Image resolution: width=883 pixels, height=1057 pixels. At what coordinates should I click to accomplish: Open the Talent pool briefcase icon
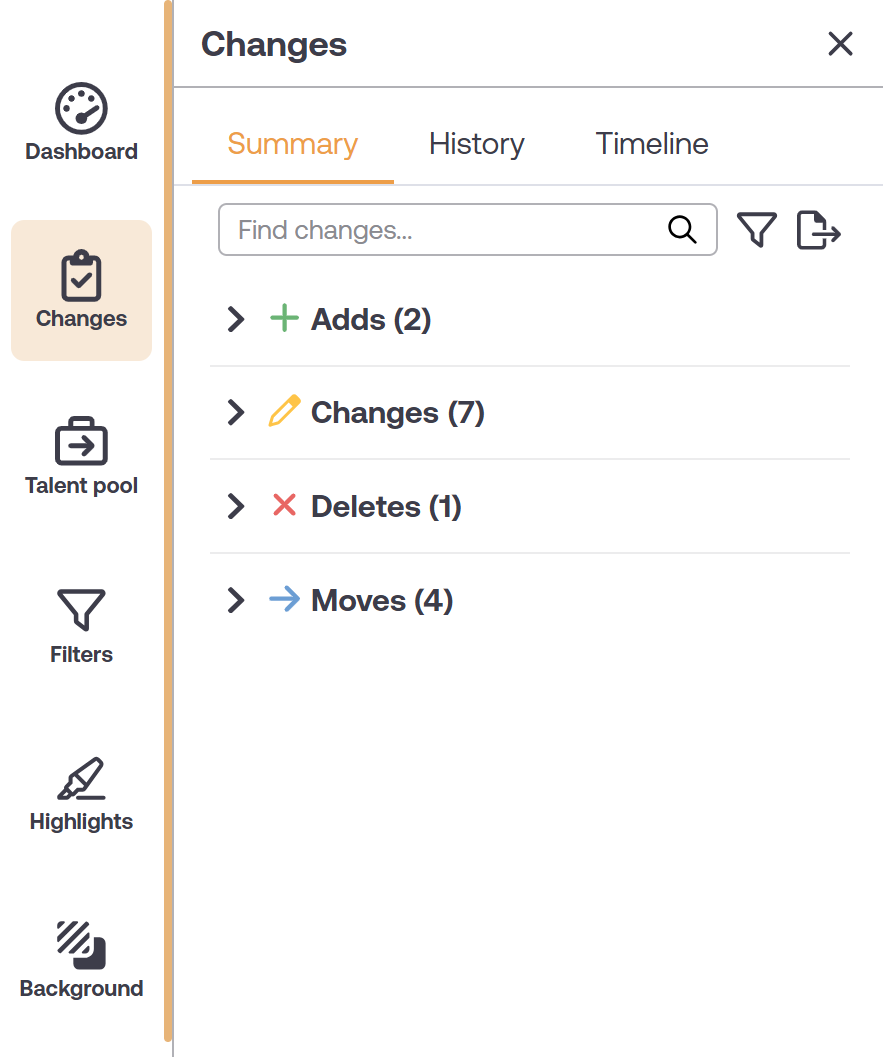(x=81, y=443)
